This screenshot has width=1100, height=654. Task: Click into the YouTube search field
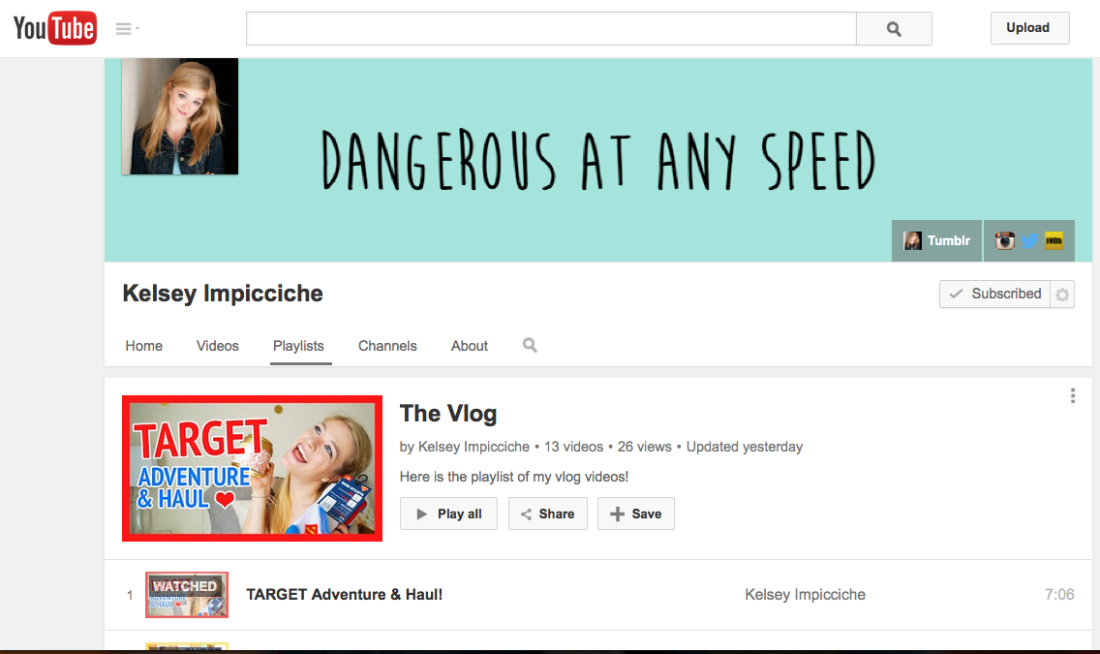(x=551, y=29)
